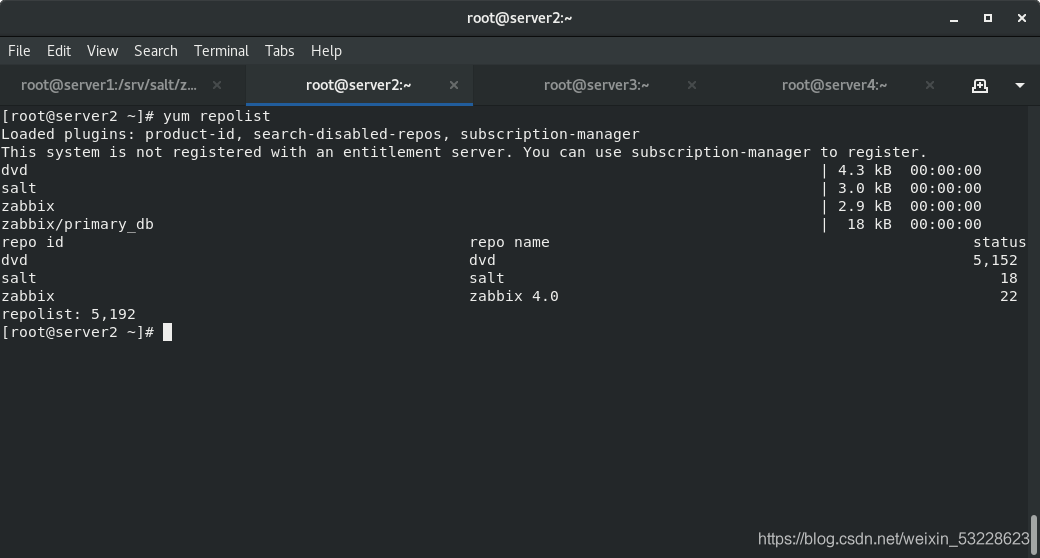Screen dimensions: 1040x558
Task: Click the dvd status value 5,152
Action: click(995, 260)
